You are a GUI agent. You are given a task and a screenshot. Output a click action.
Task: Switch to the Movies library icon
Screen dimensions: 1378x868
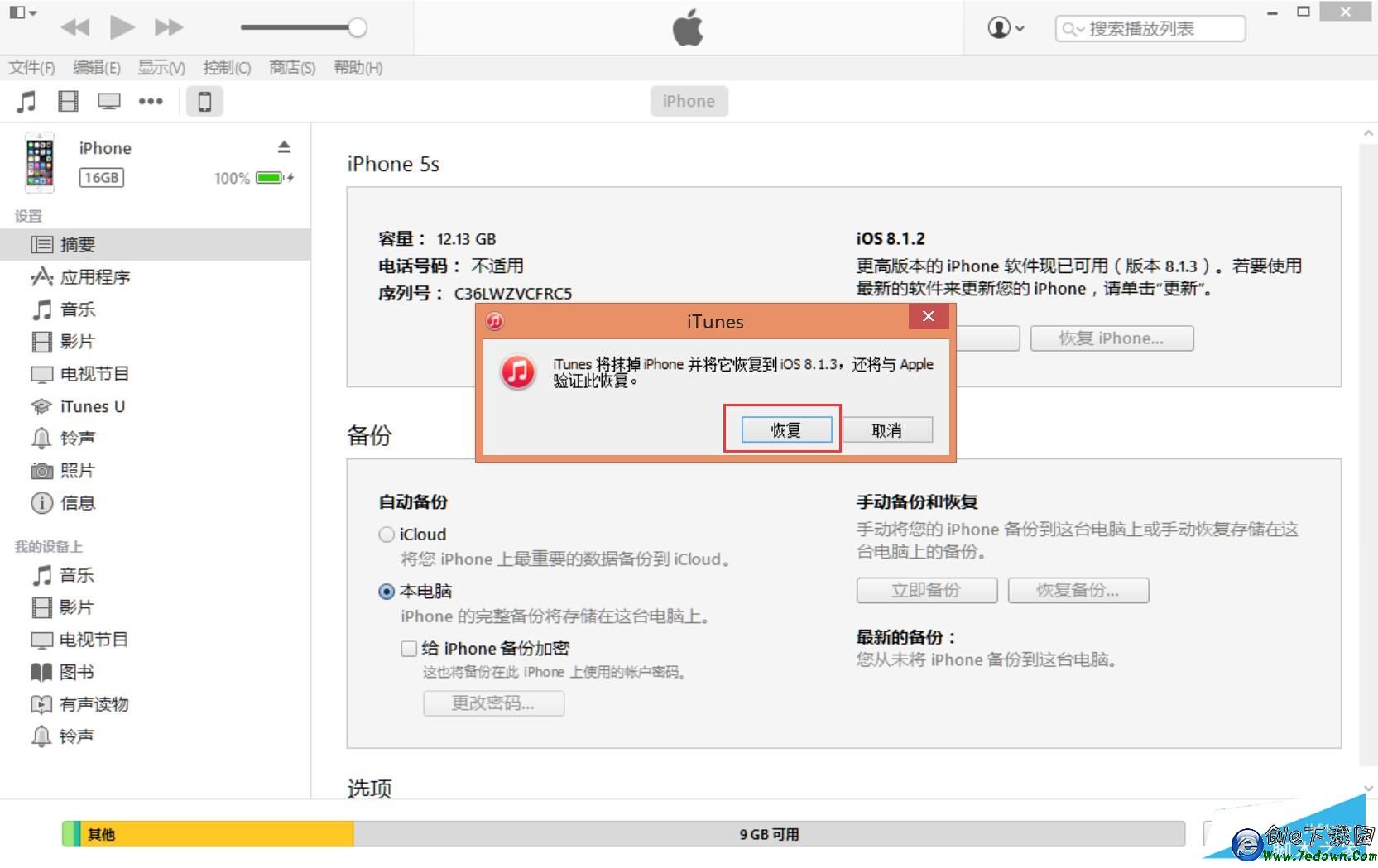click(68, 102)
